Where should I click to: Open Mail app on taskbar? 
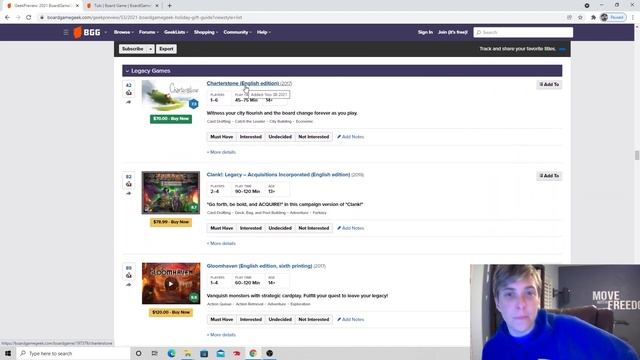tap(220, 353)
